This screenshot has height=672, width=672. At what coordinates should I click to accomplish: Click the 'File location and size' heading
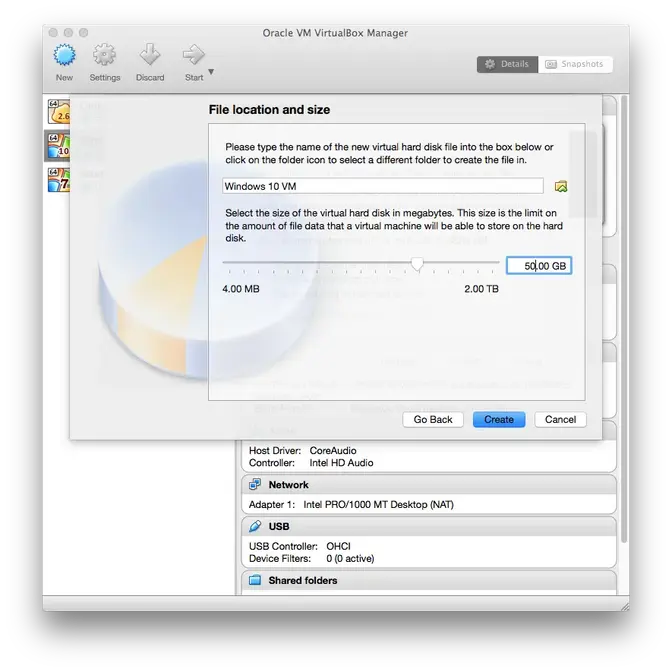[269, 110]
